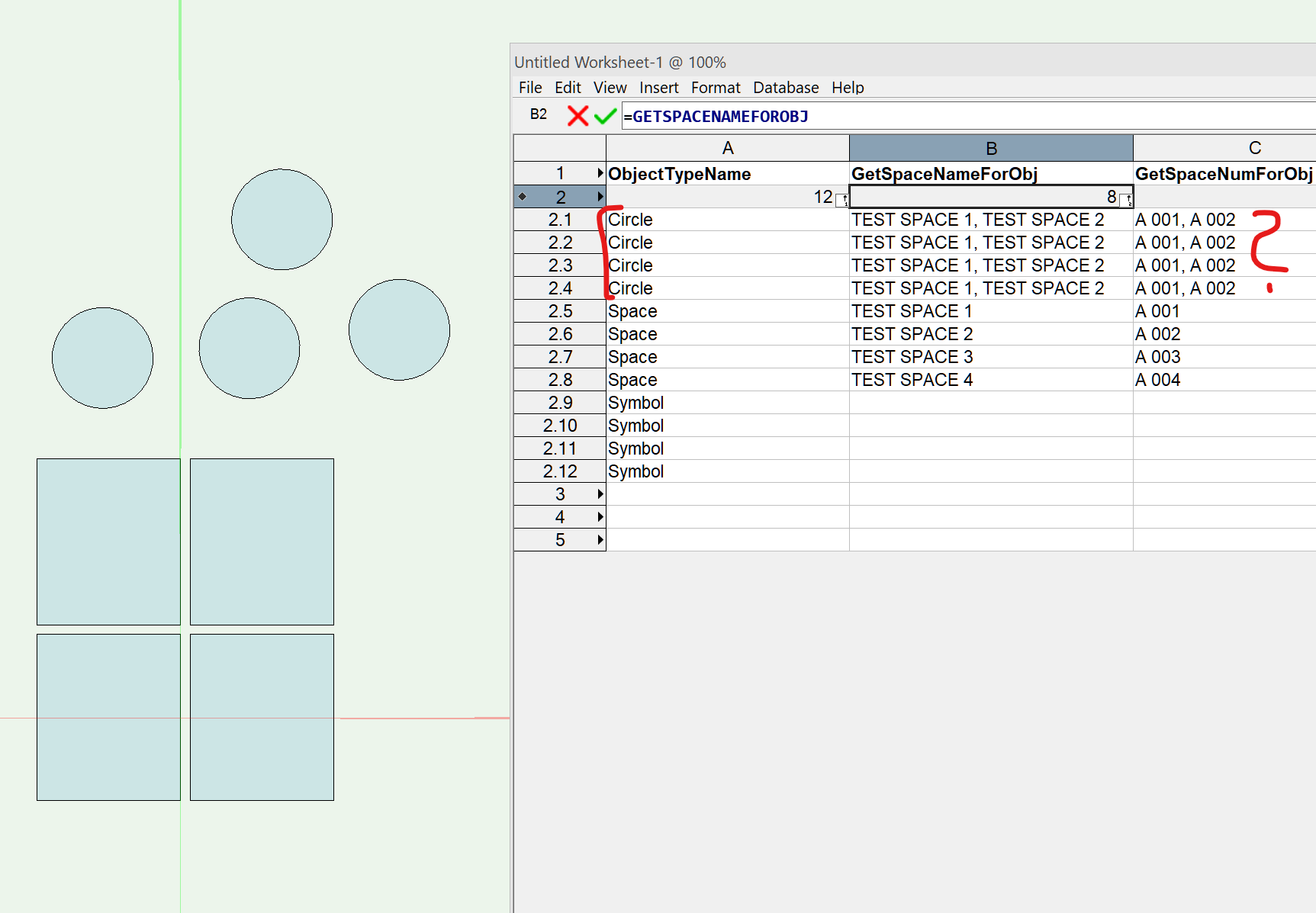Open the Insert menu
The width and height of the screenshot is (1316, 913).
[658, 88]
